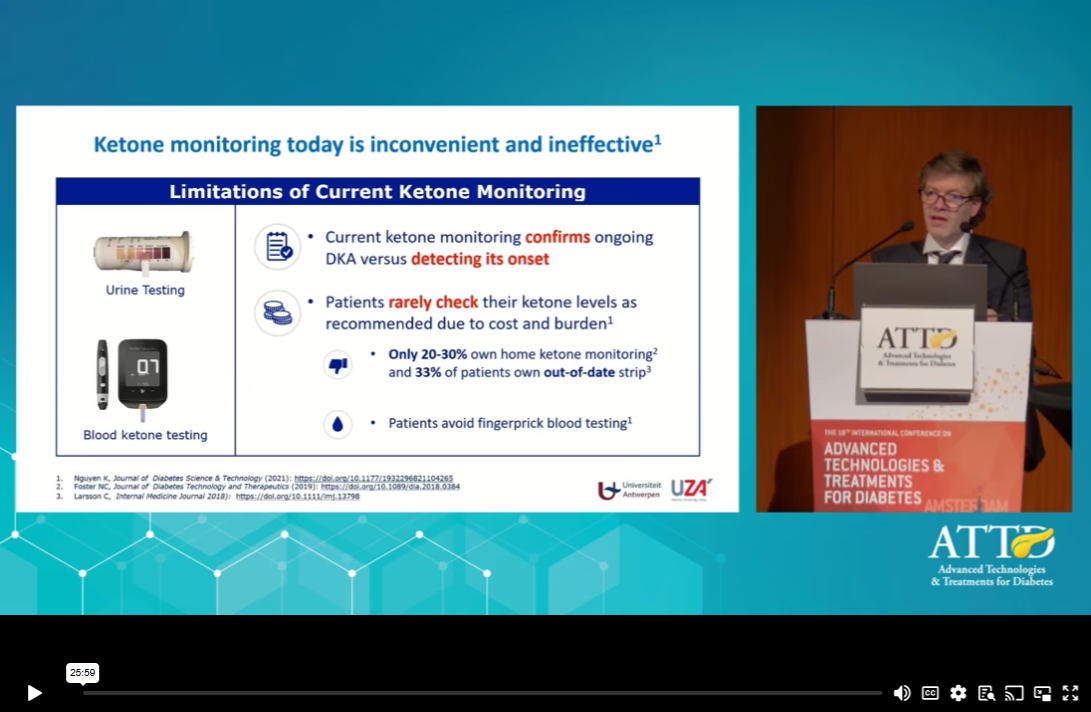
Task: Click the ATTD logo below the speaker video
Action: 991,555
